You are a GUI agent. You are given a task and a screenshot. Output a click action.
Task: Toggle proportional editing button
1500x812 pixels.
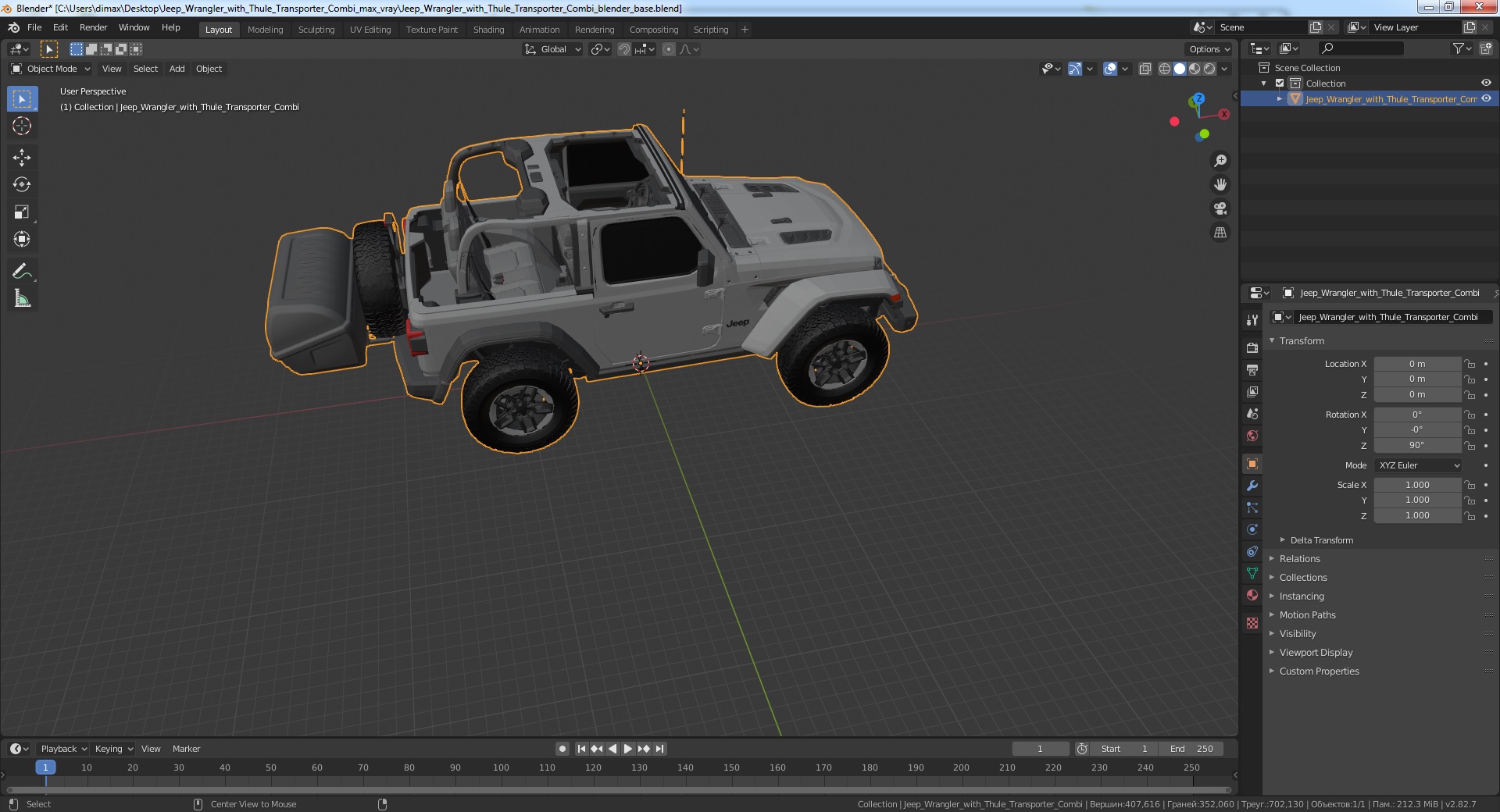[668, 49]
